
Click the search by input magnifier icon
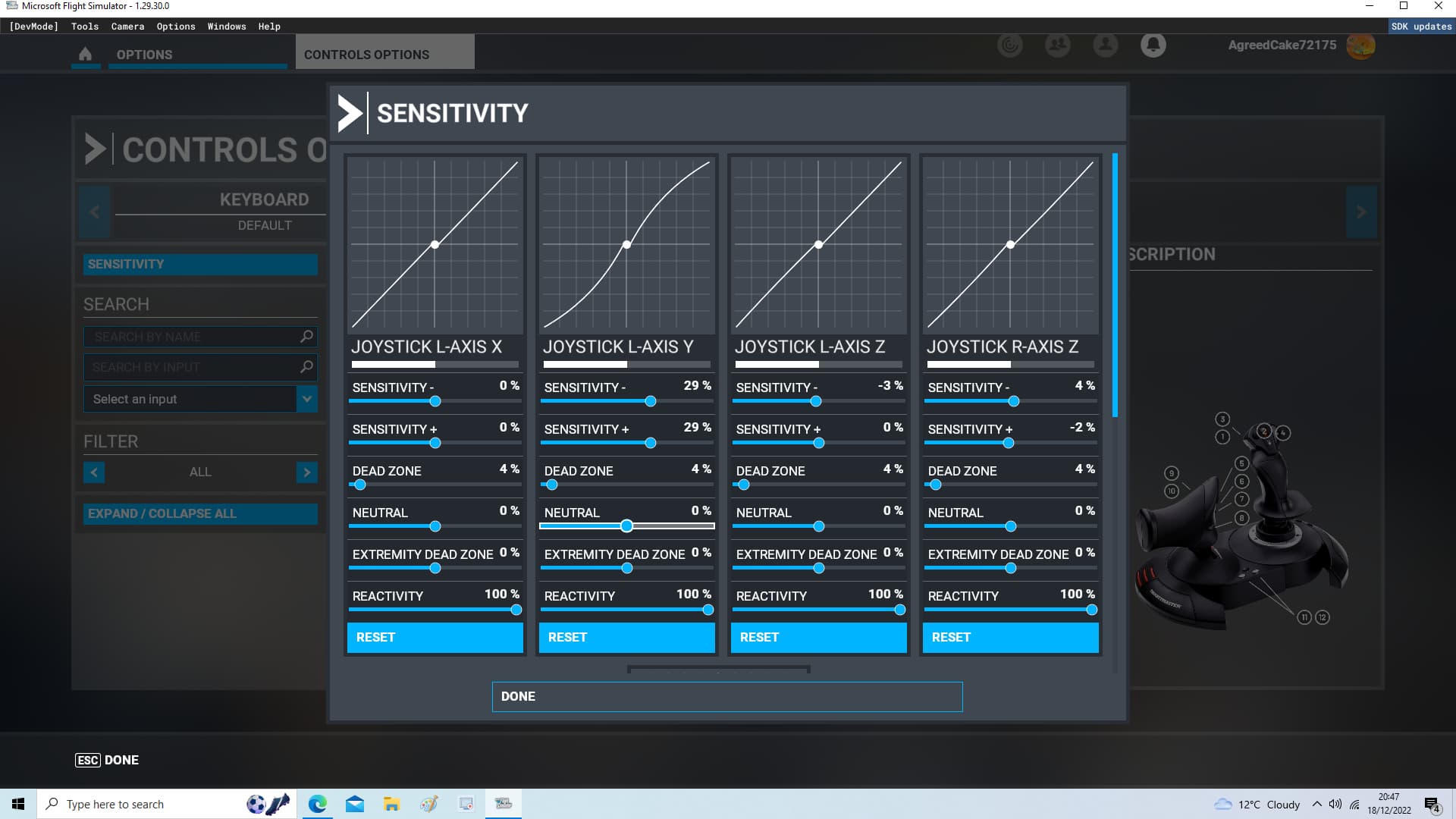(306, 367)
